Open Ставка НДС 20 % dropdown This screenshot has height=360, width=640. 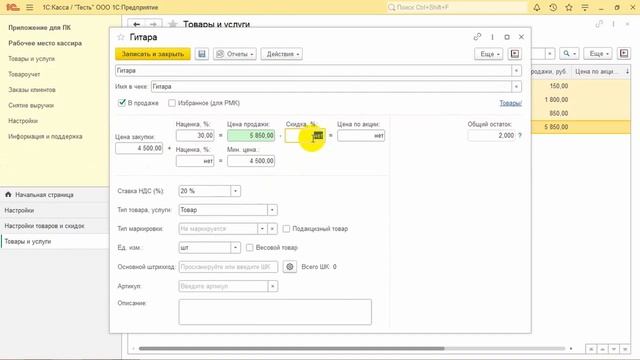pyautogui.click(x=236, y=191)
